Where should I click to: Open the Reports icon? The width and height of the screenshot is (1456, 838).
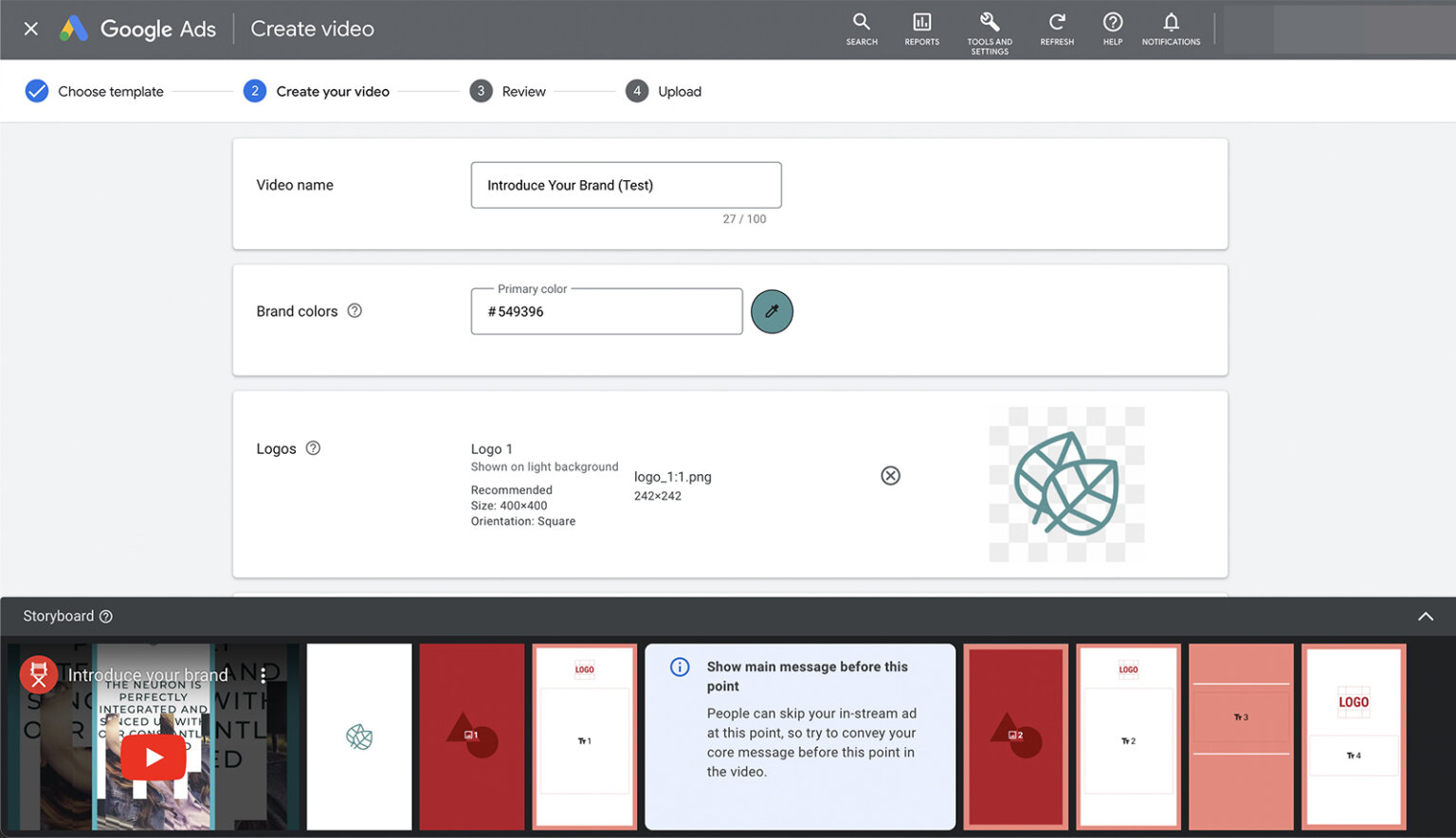[921, 28]
